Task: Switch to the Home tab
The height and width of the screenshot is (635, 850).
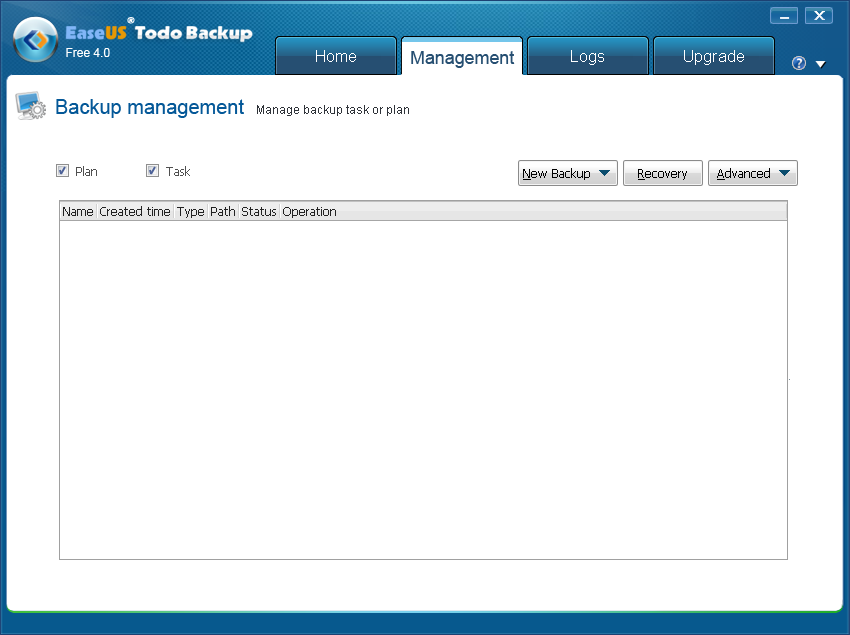Action: click(x=335, y=56)
